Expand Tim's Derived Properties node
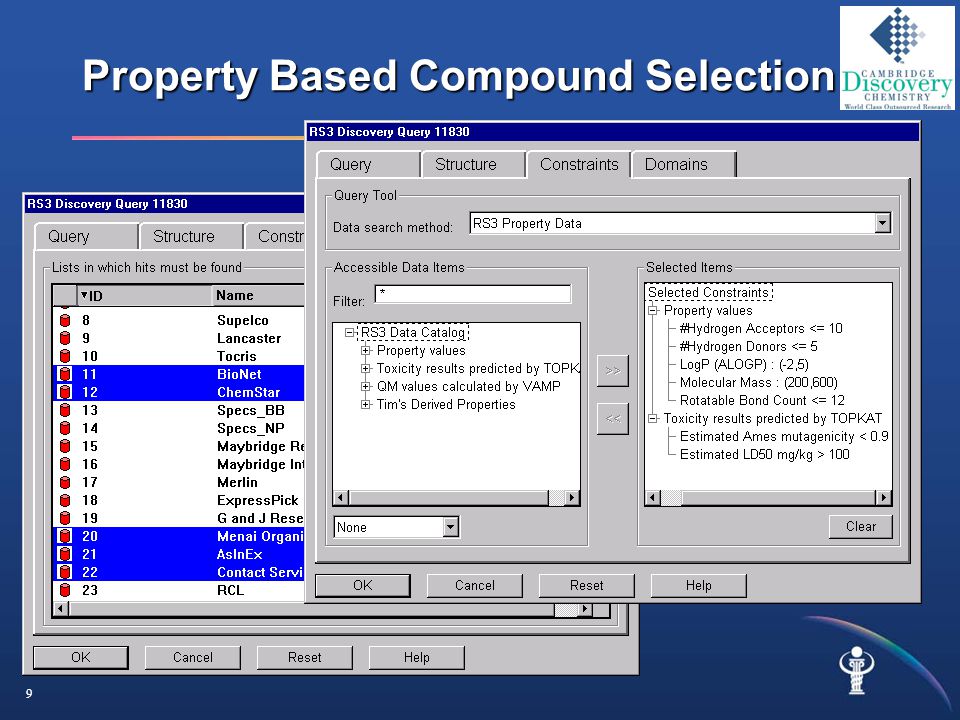The height and width of the screenshot is (720, 960). (x=366, y=405)
